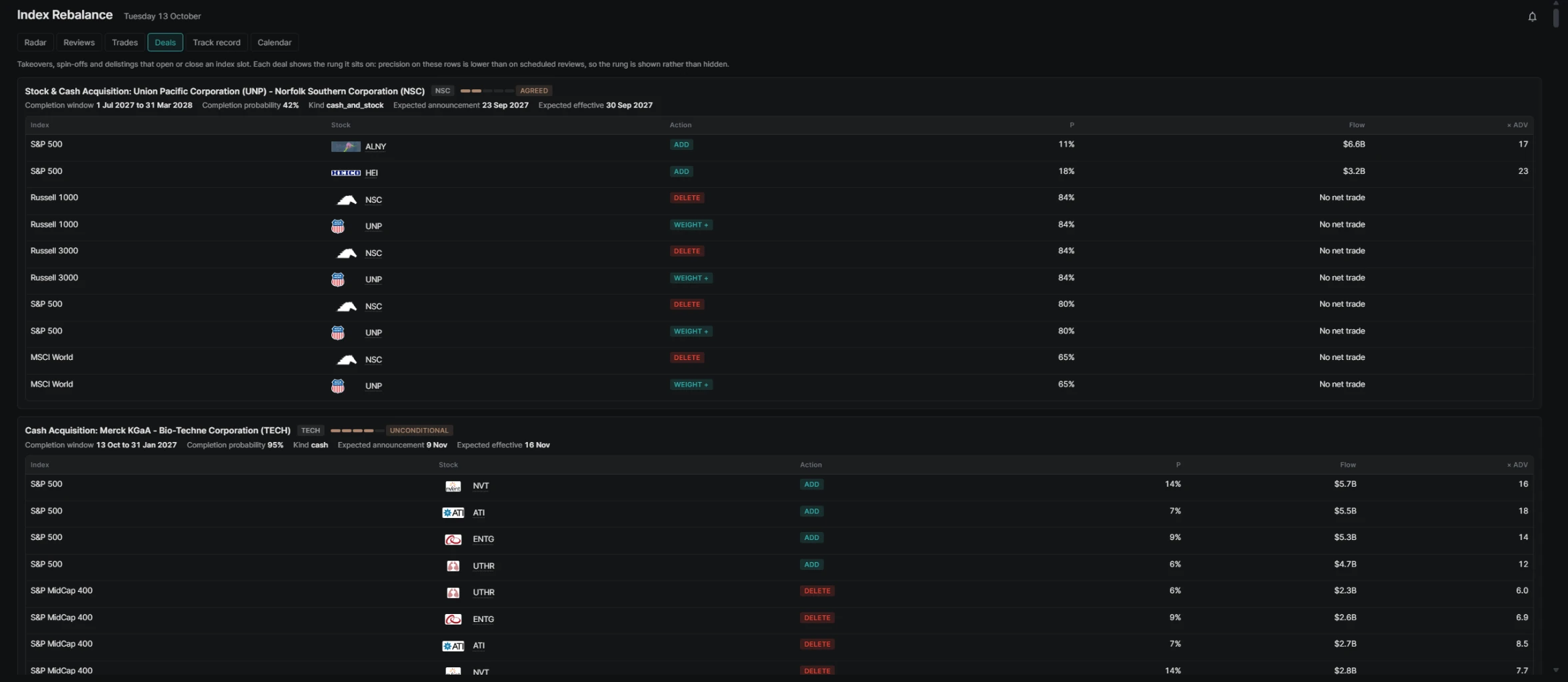This screenshot has width=1568, height=682.
Task: Choose the NSC logo in MSCI World row
Action: tap(347, 359)
